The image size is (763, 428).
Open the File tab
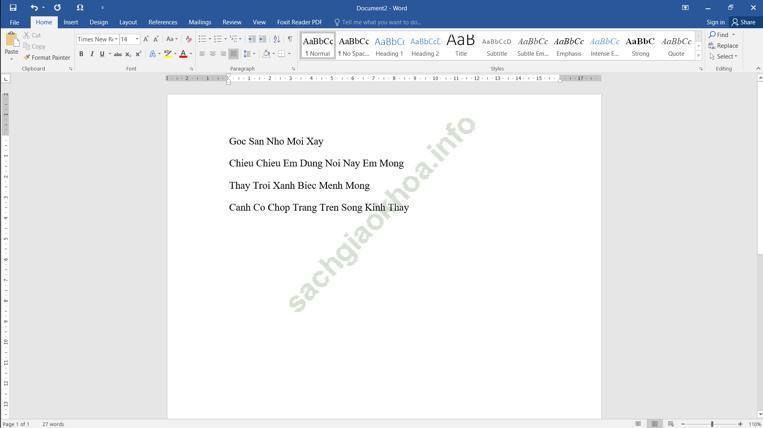14,22
